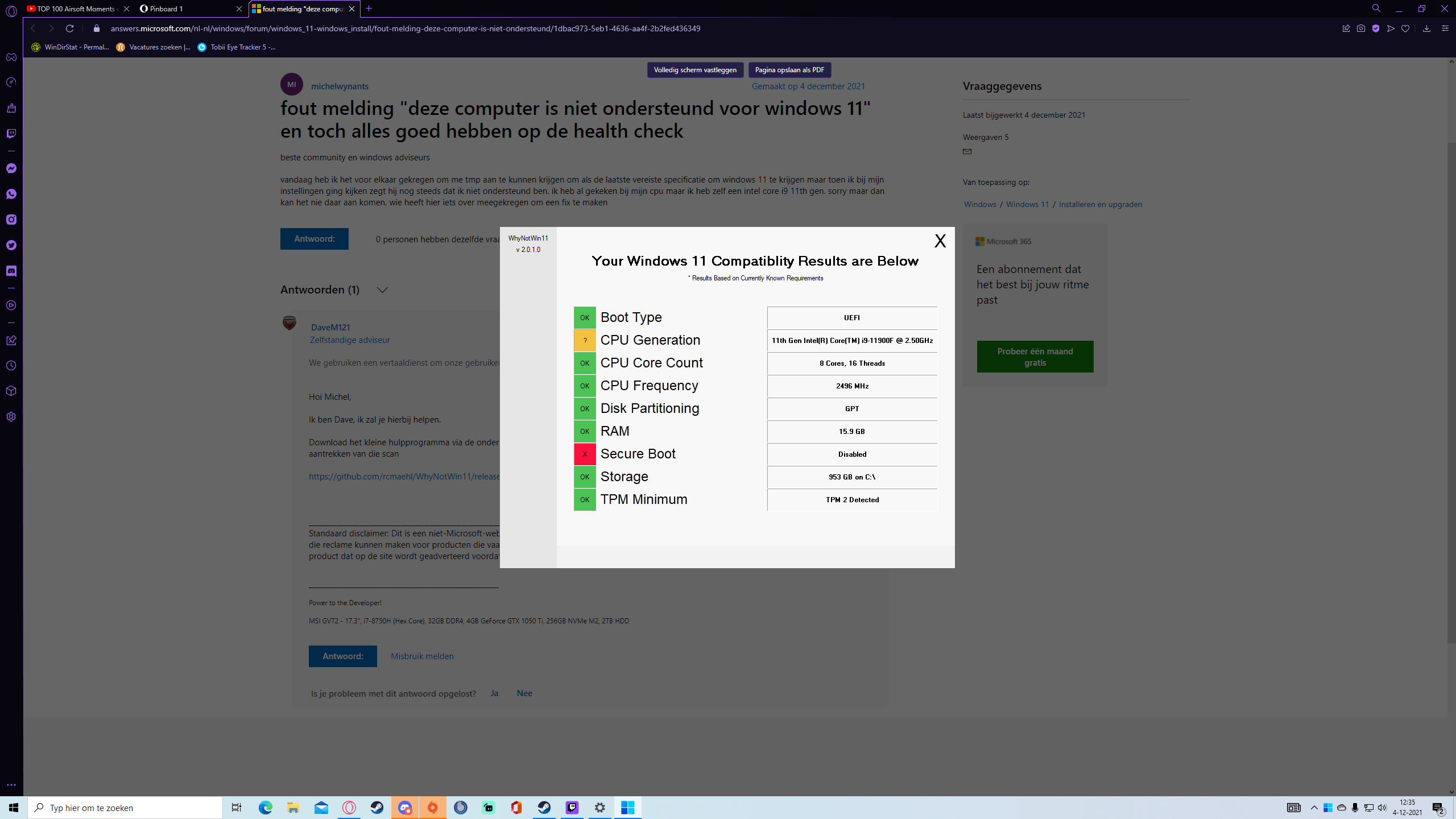Click Probeer één maand gratis button

tap(1035, 357)
